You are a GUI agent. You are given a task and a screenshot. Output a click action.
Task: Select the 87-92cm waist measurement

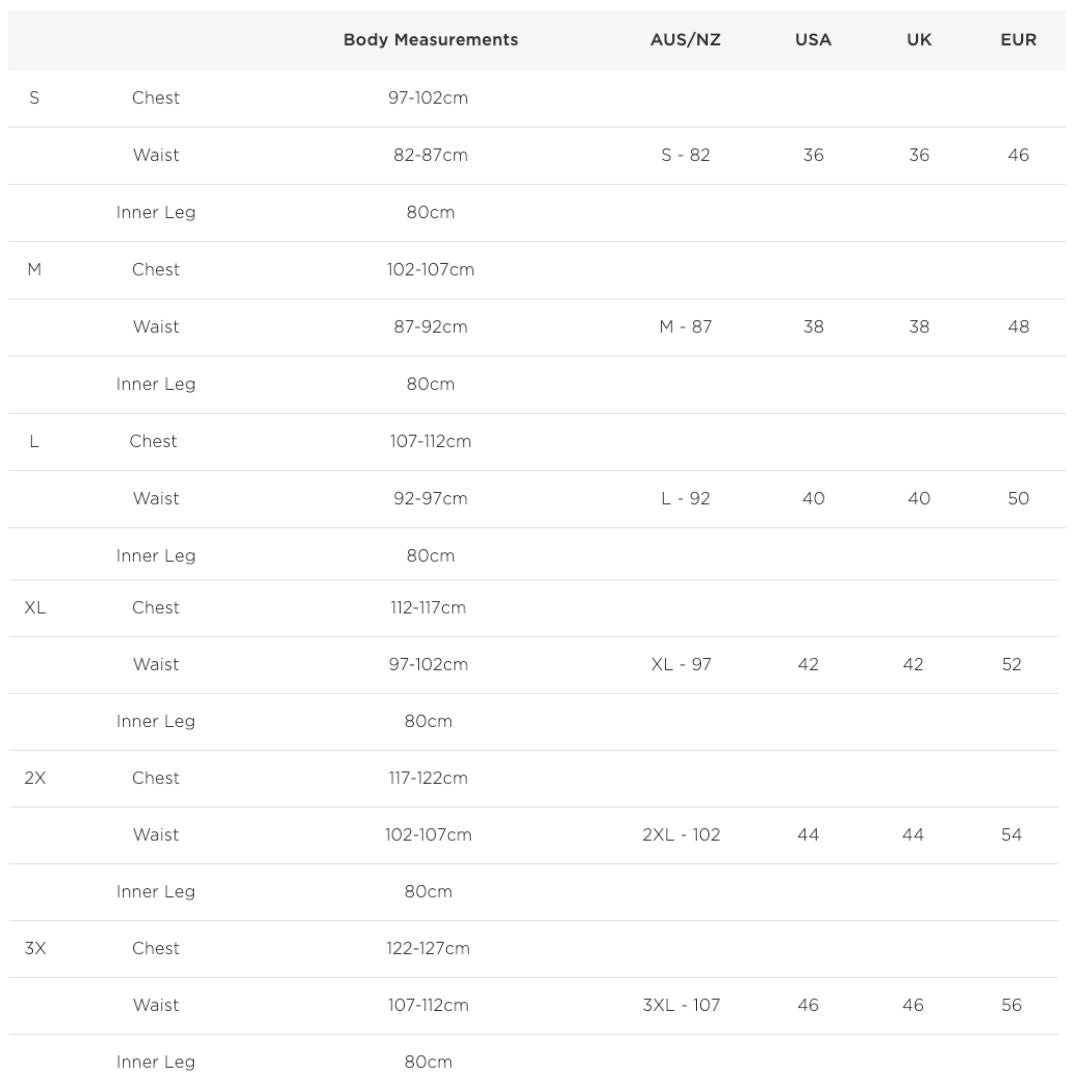click(430, 327)
